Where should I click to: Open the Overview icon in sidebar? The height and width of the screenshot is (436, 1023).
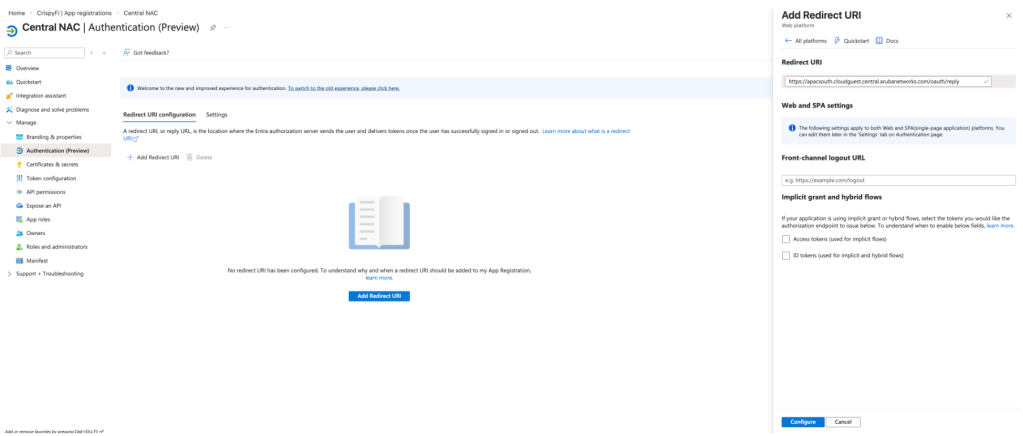click(9, 68)
